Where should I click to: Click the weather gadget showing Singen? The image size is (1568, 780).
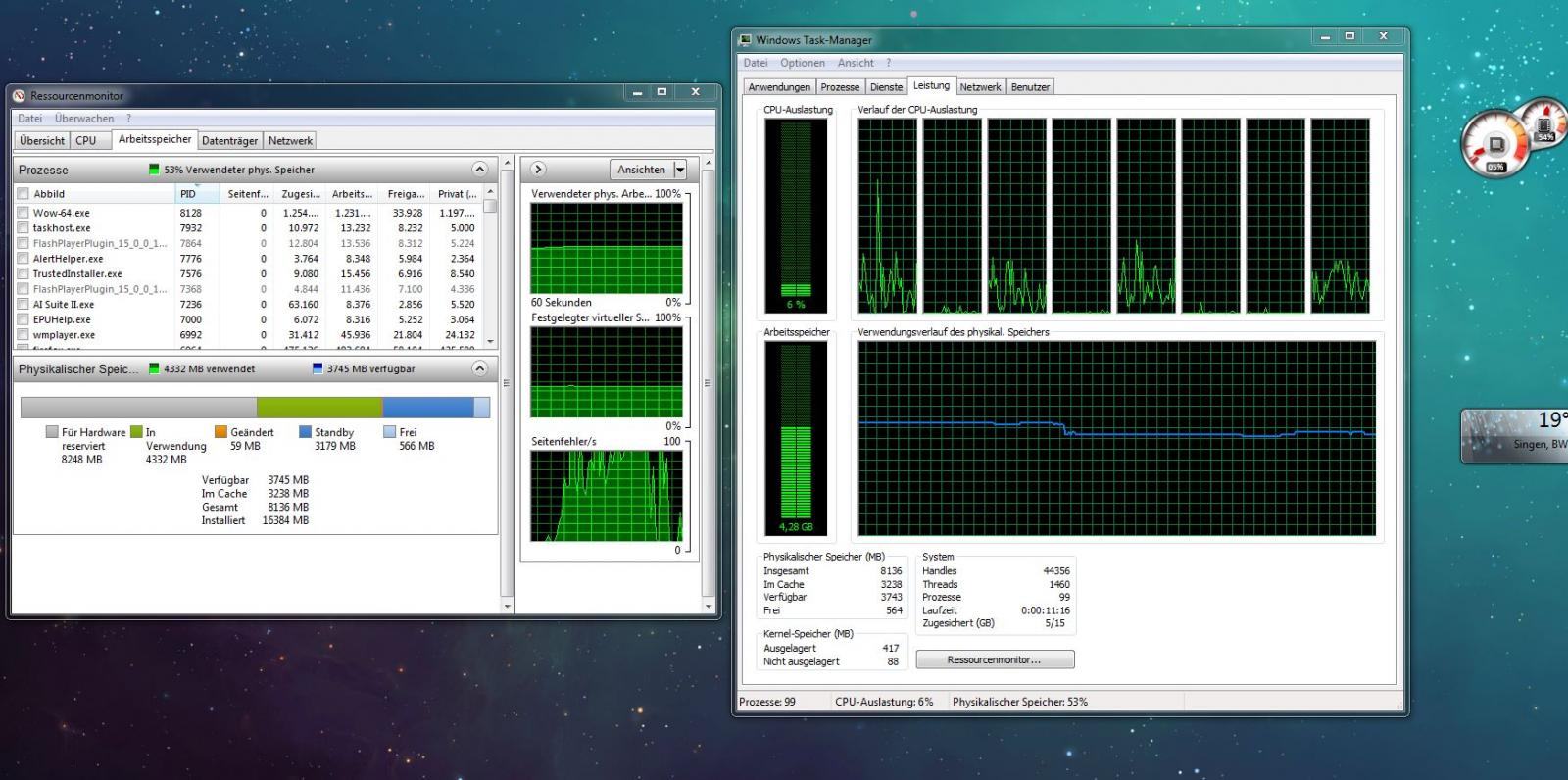(1514, 434)
